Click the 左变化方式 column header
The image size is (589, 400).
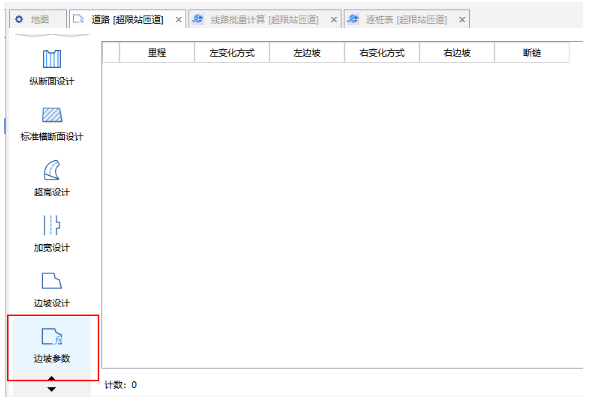click(232, 53)
